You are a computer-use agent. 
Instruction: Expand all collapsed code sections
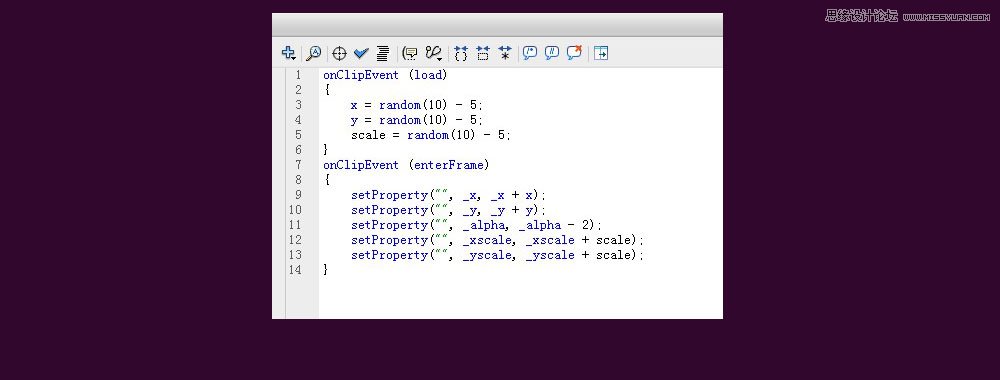(504, 53)
